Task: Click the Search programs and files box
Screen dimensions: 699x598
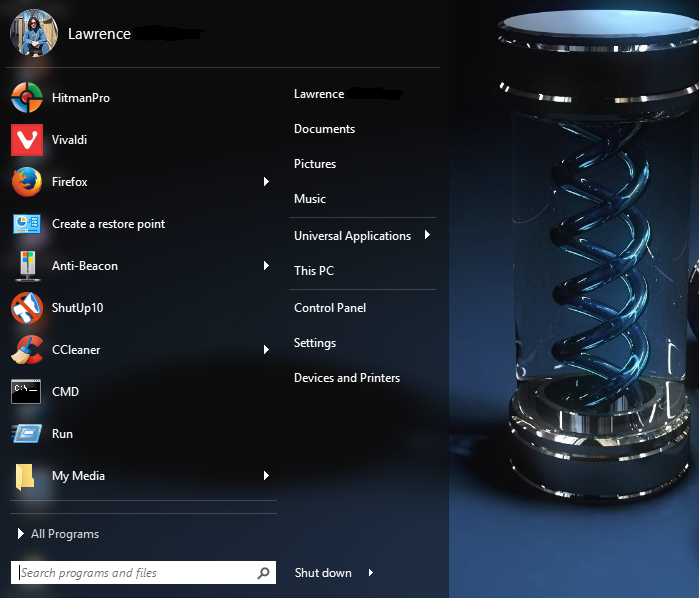Action: (x=143, y=573)
